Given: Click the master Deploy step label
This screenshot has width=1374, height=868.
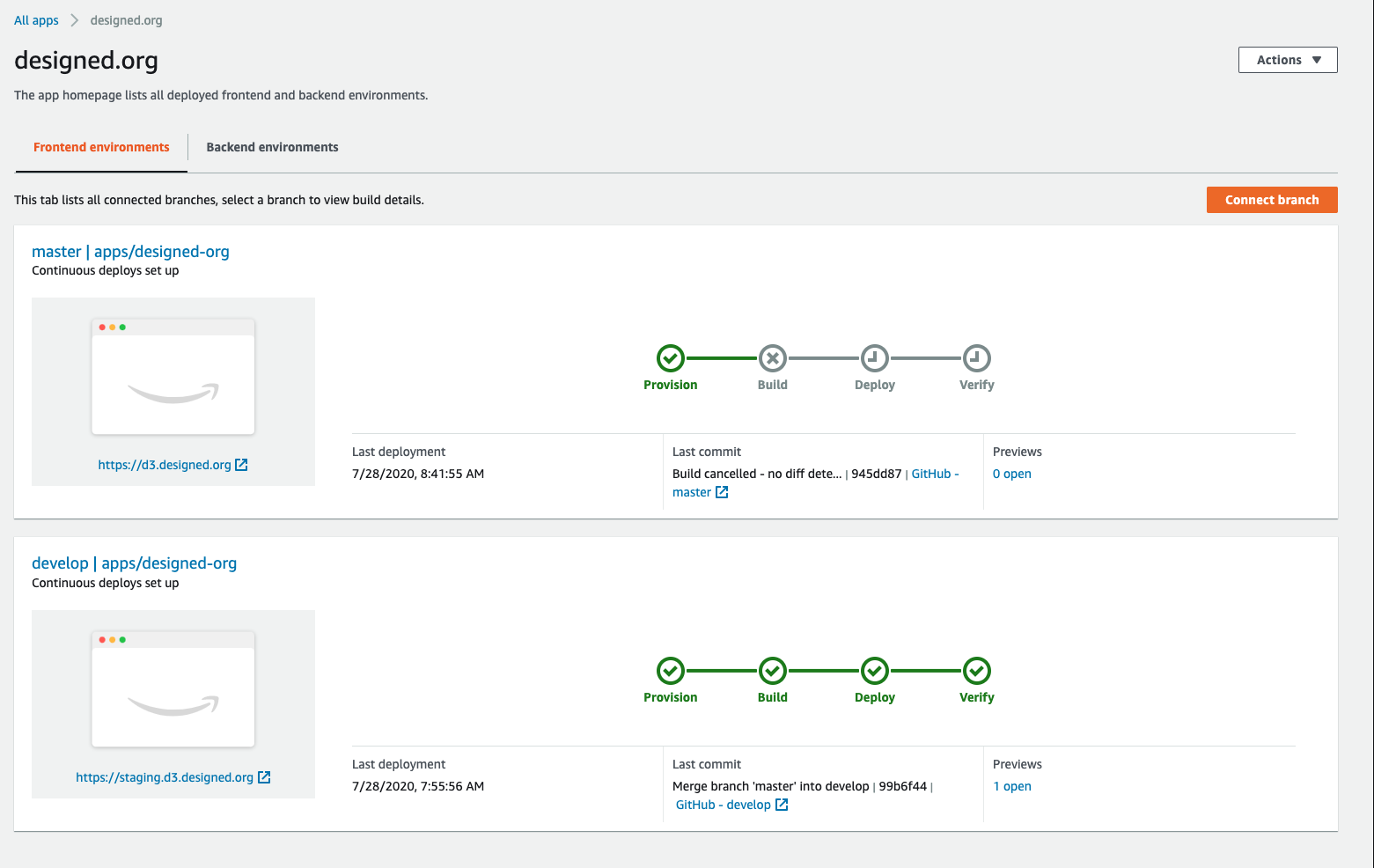Looking at the screenshot, I should click(x=875, y=385).
